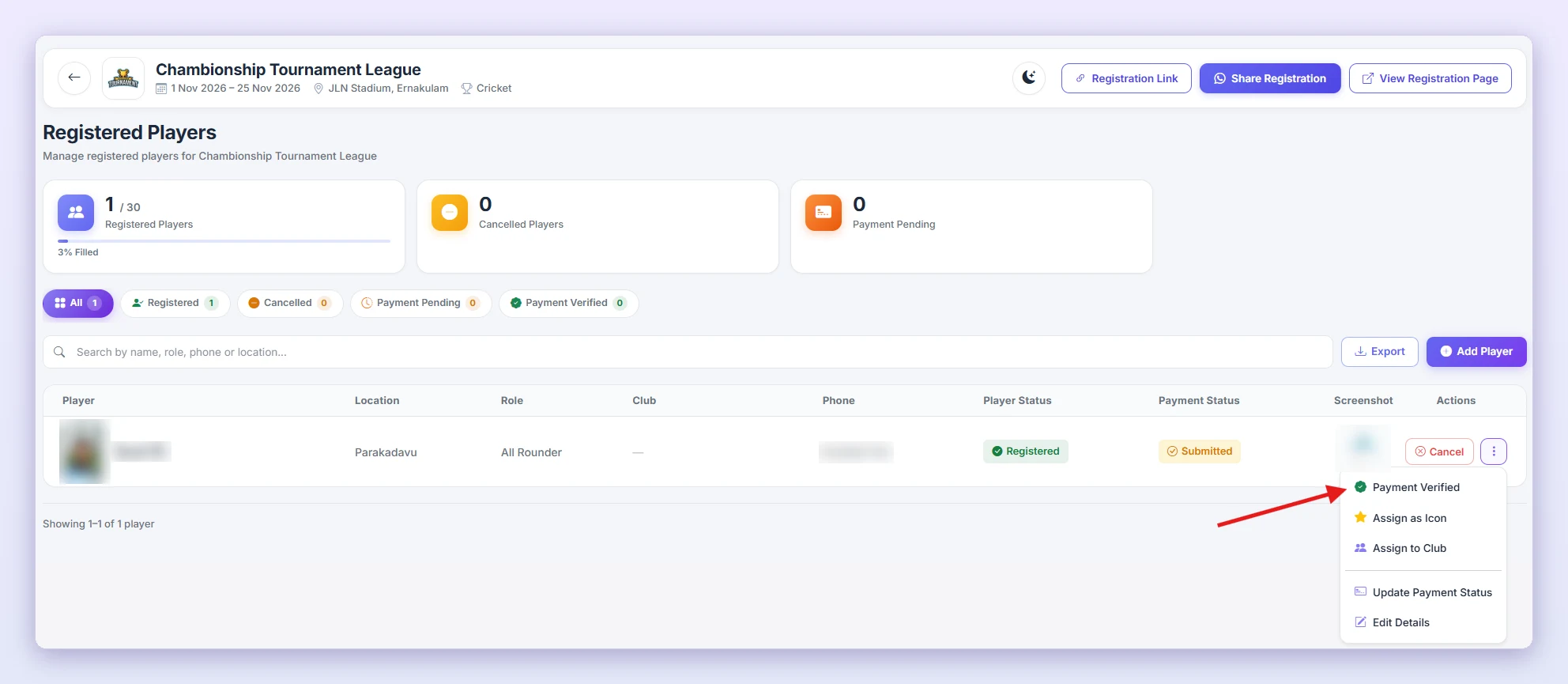Viewport: 1568px width, 684px height.
Task: Select the Cancelled filter tab
Action: [x=290, y=303]
